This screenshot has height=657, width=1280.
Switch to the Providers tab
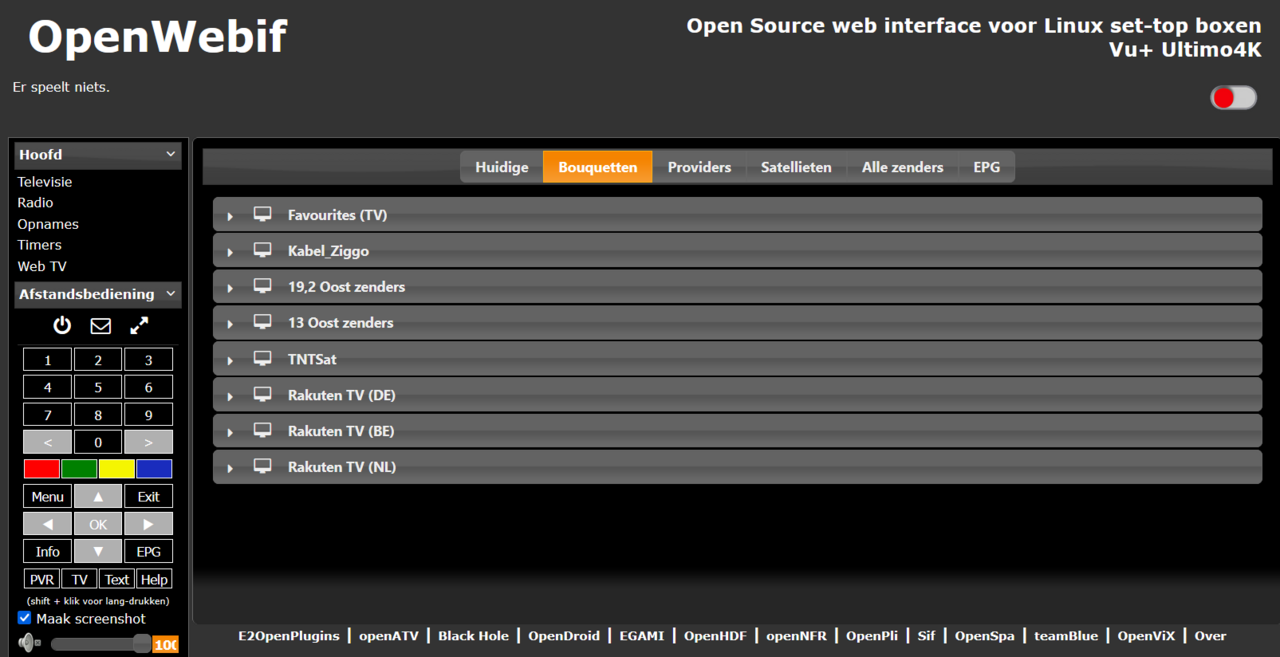click(699, 167)
